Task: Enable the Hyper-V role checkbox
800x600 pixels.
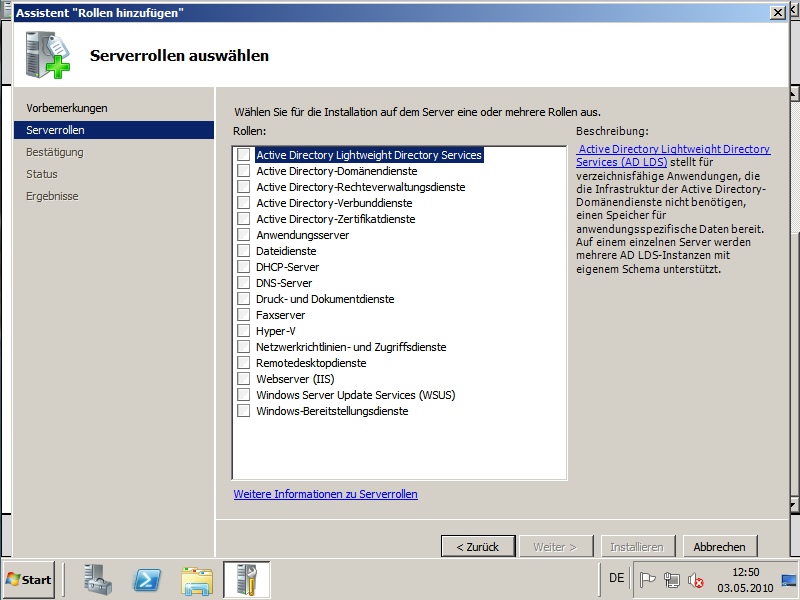Action: click(243, 331)
